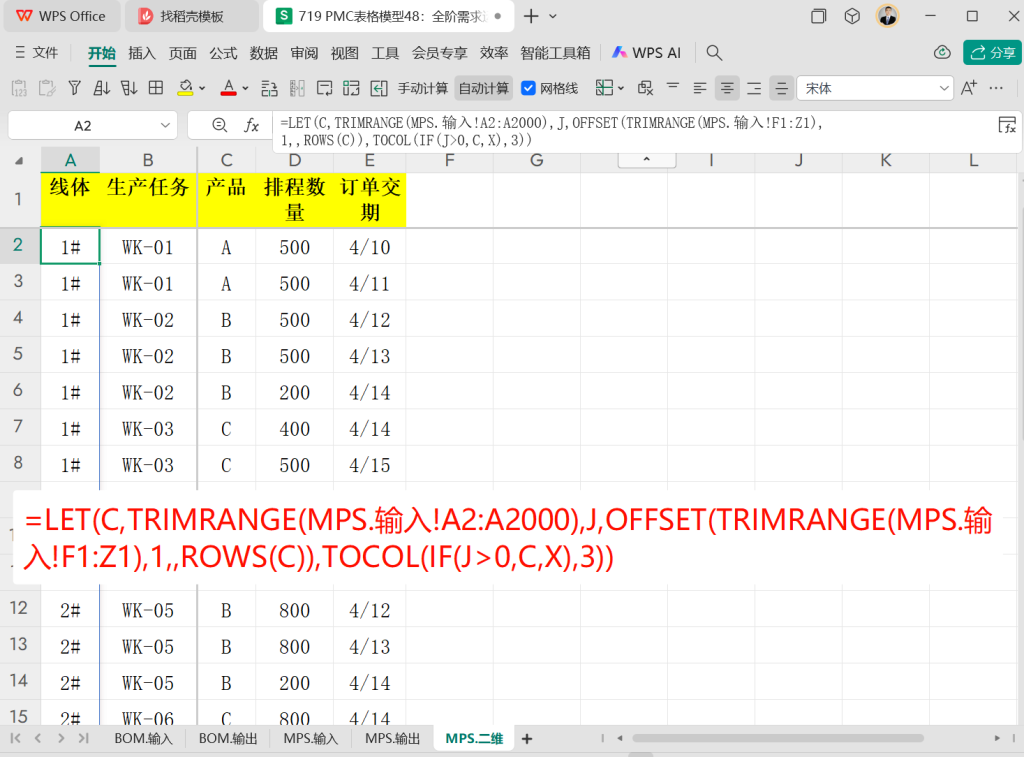Expand the Name Box A2 dropdown

coord(165,125)
